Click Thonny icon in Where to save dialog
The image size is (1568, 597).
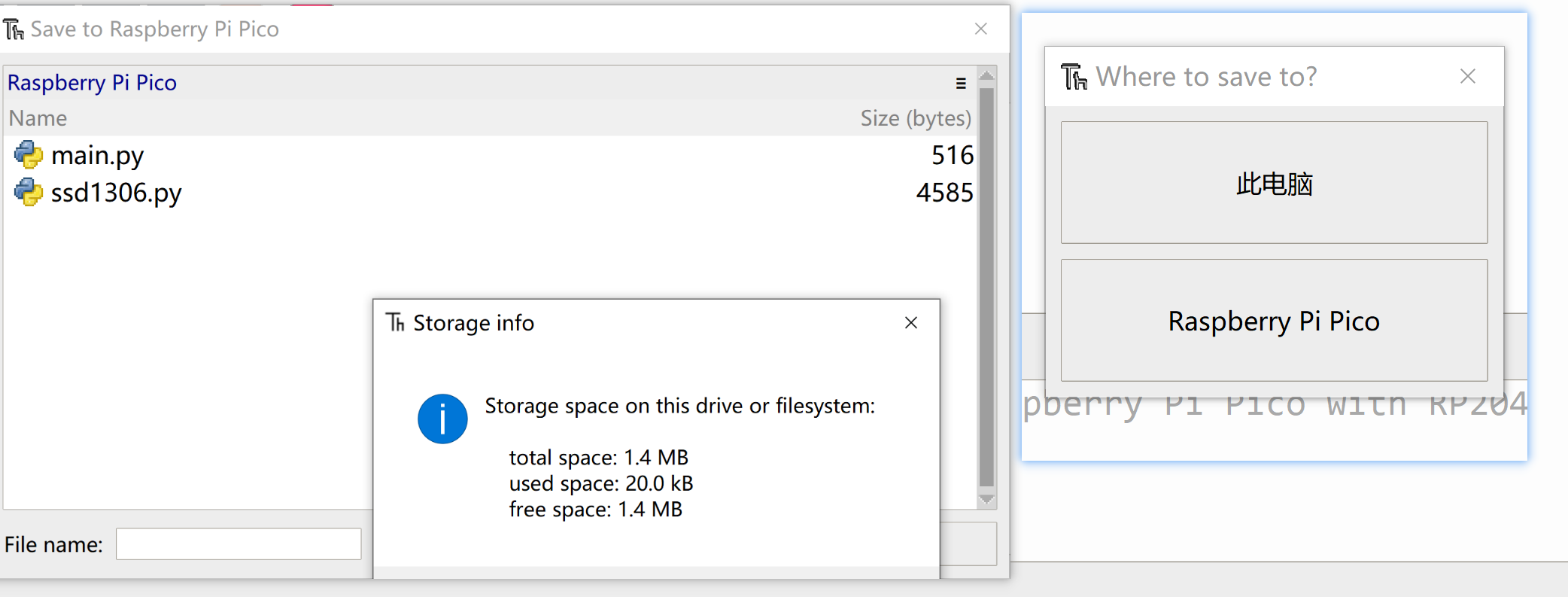[1074, 77]
